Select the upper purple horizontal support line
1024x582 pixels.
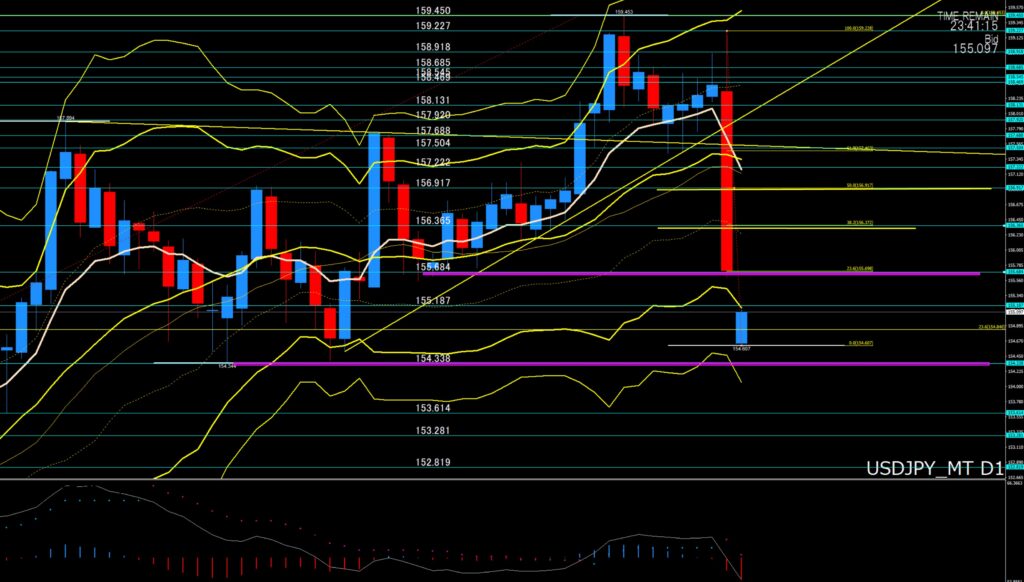[700, 272]
